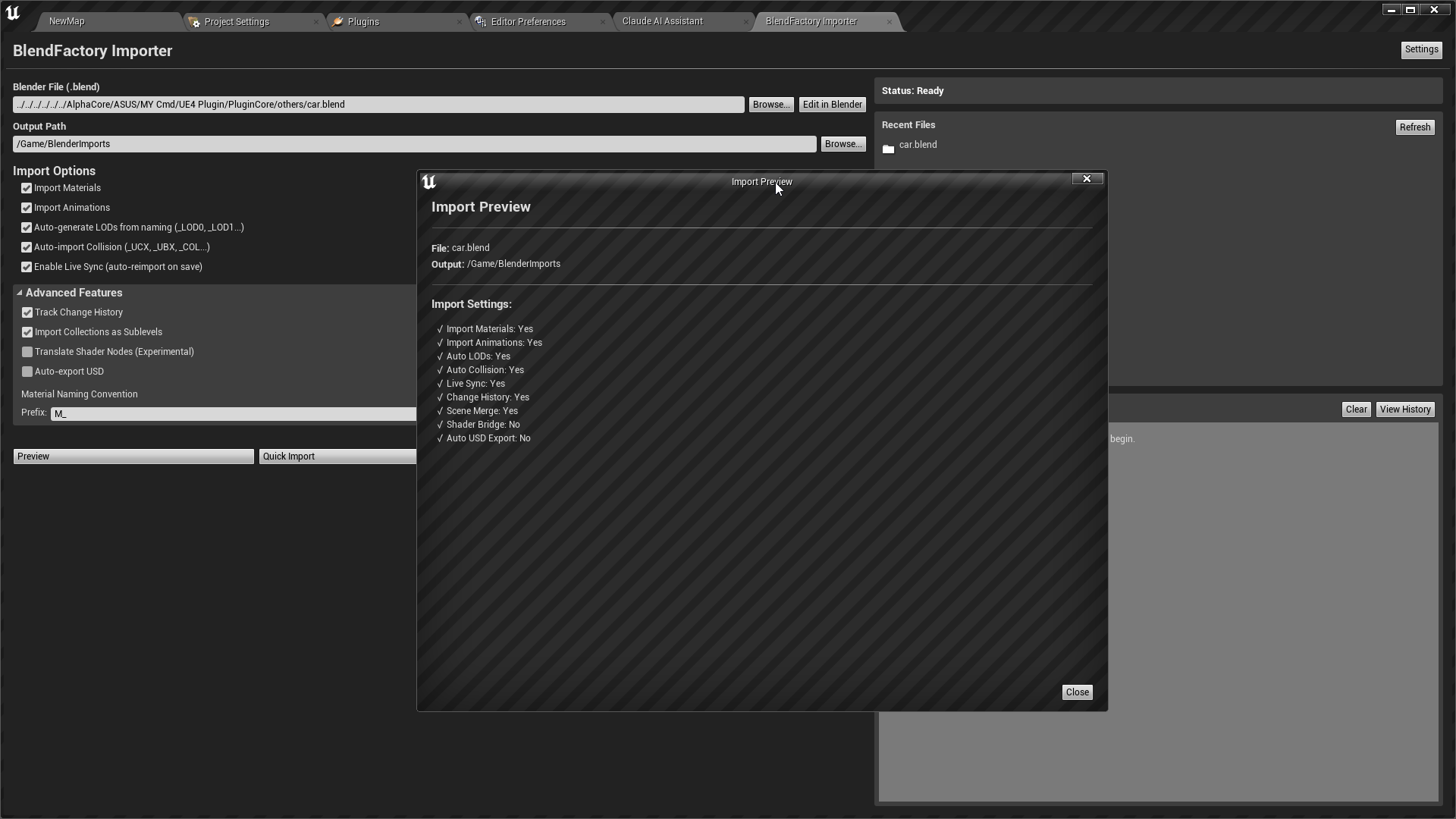Open View History
This screenshot has height=819, width=1456.
(x=1405, y=409)
